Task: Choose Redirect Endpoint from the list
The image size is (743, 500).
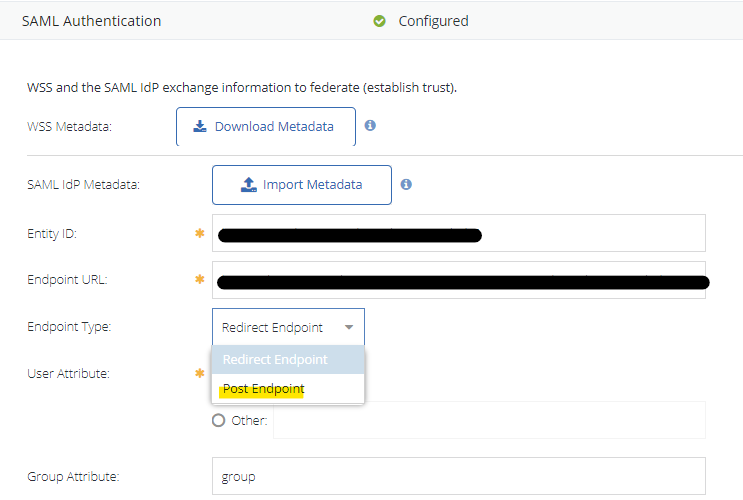Action: click(275, 360)
